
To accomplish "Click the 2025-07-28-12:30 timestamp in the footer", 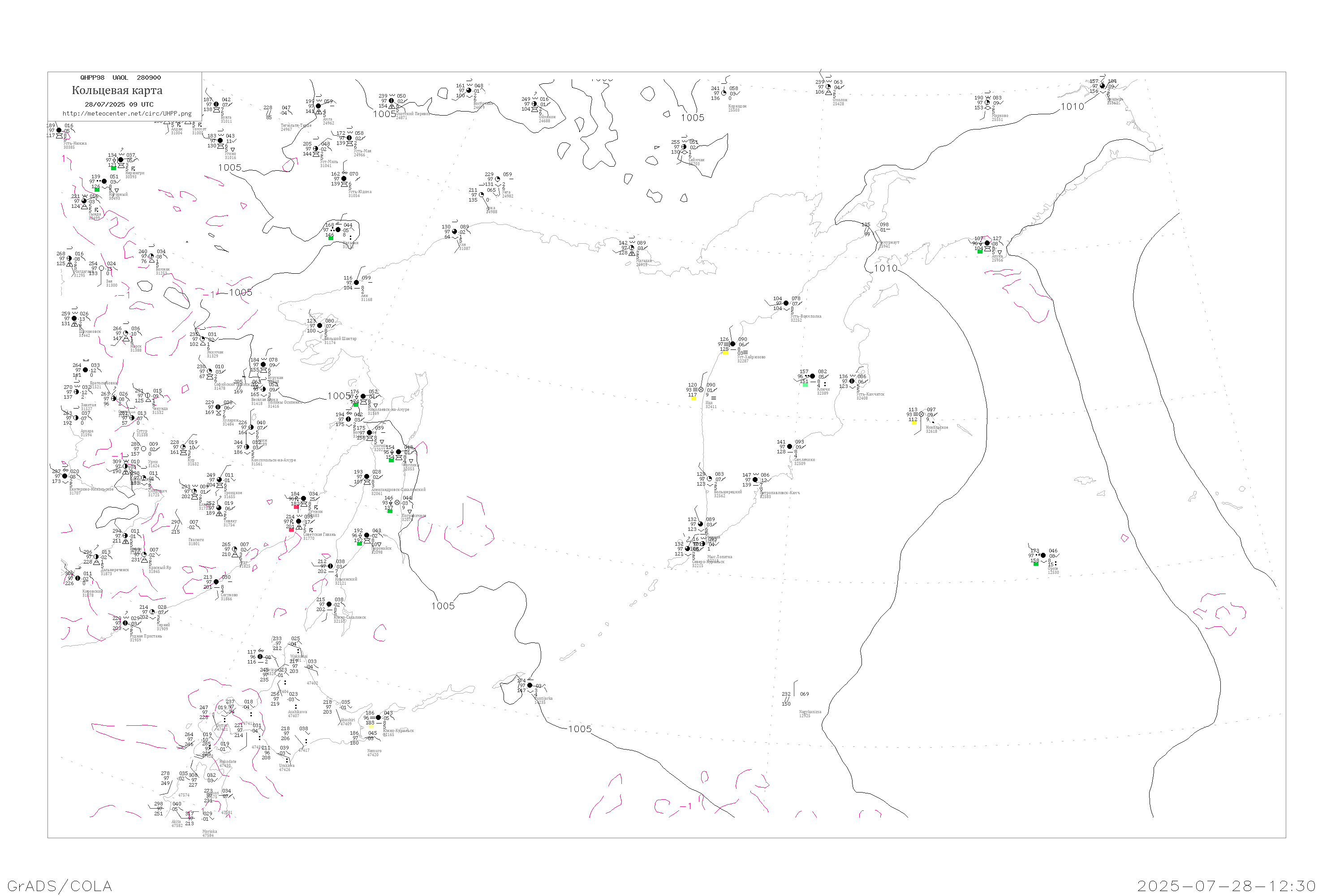I will (1226, 886).
